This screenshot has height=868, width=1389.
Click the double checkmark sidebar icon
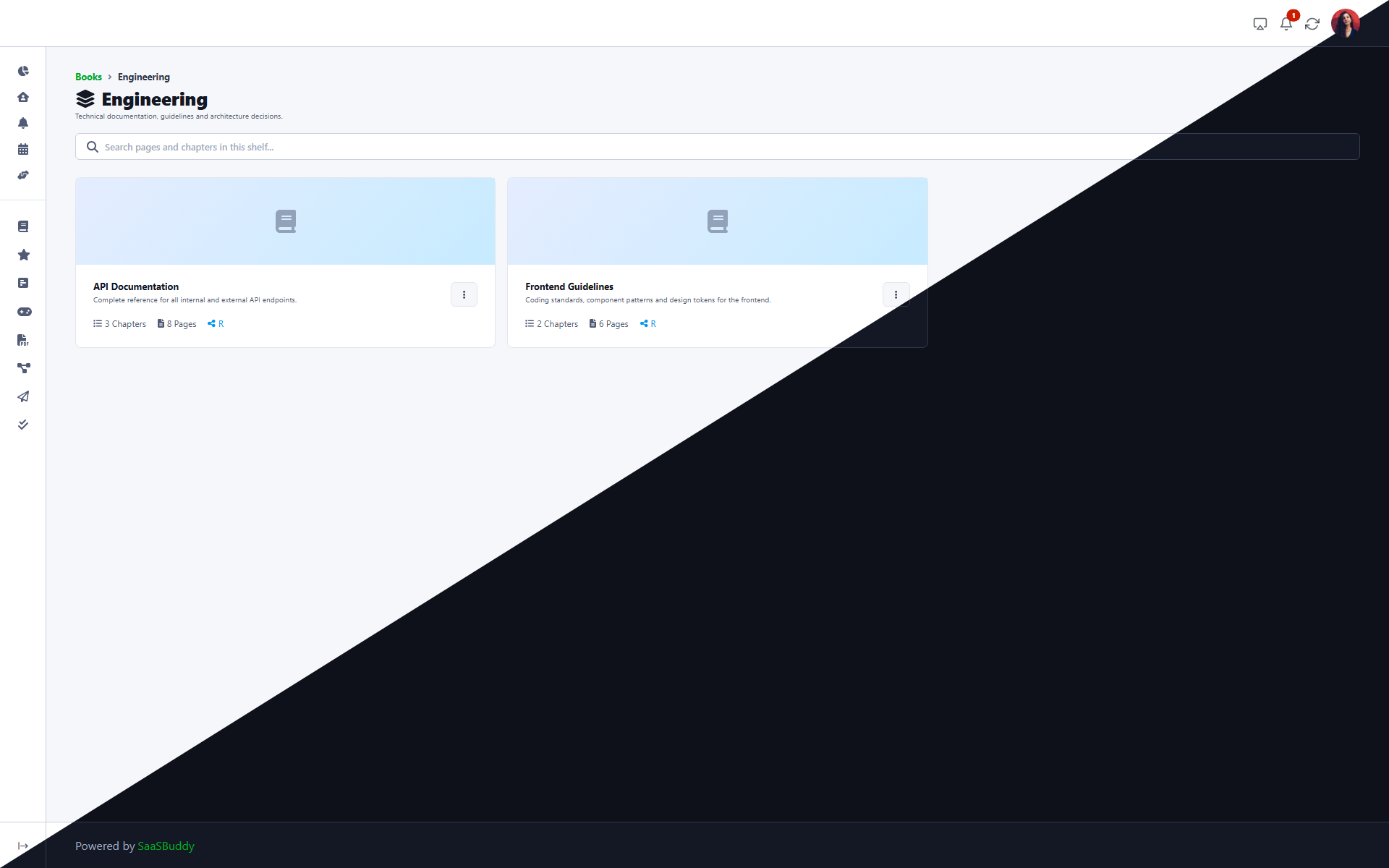(x=23, y=425)
